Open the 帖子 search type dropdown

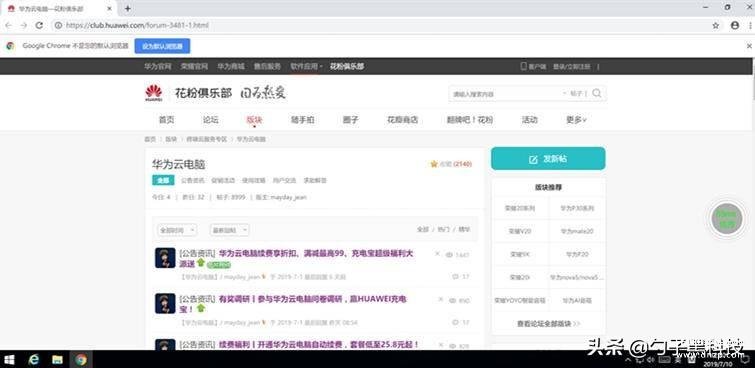click(576, 94)
